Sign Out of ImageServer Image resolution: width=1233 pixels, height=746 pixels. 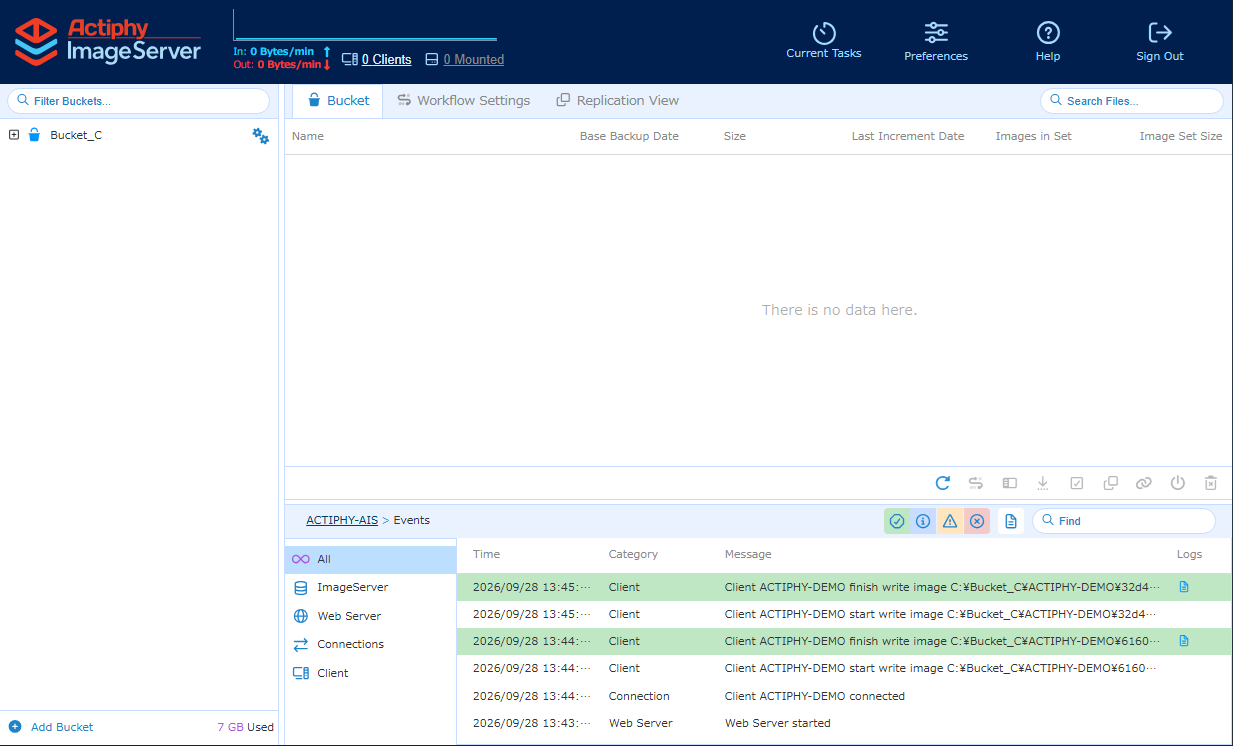point(1160,41)
